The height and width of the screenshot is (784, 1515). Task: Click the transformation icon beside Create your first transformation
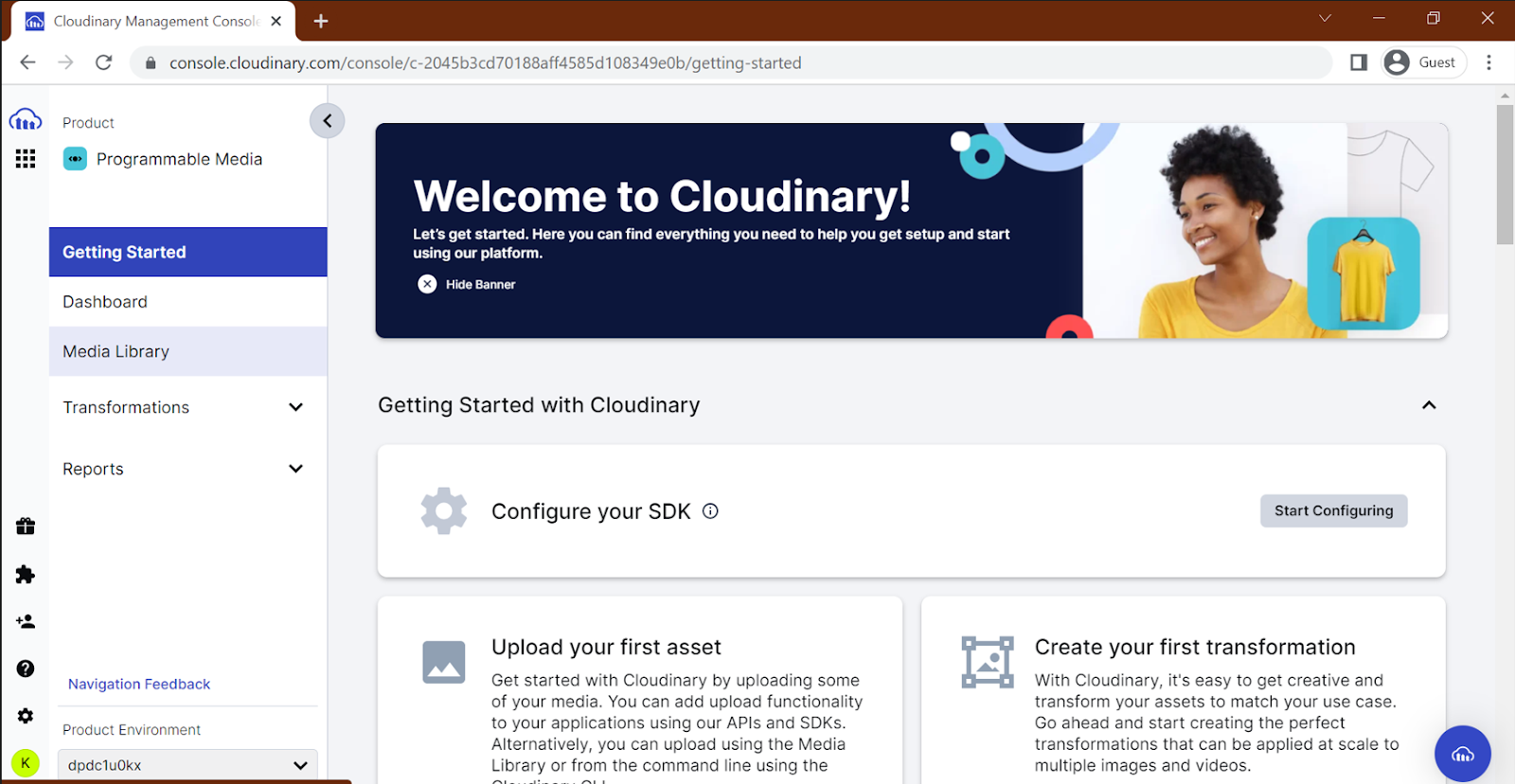click(x=988, y=662)
